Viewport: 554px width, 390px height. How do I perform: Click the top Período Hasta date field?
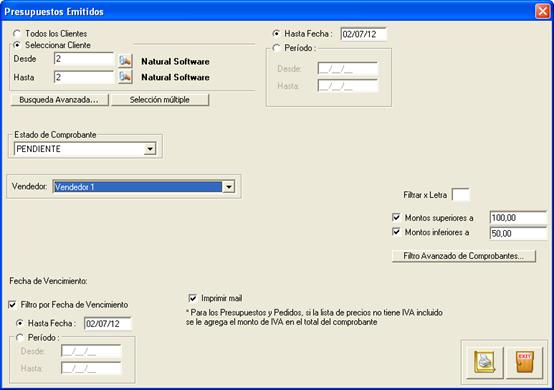click(348, 85)
